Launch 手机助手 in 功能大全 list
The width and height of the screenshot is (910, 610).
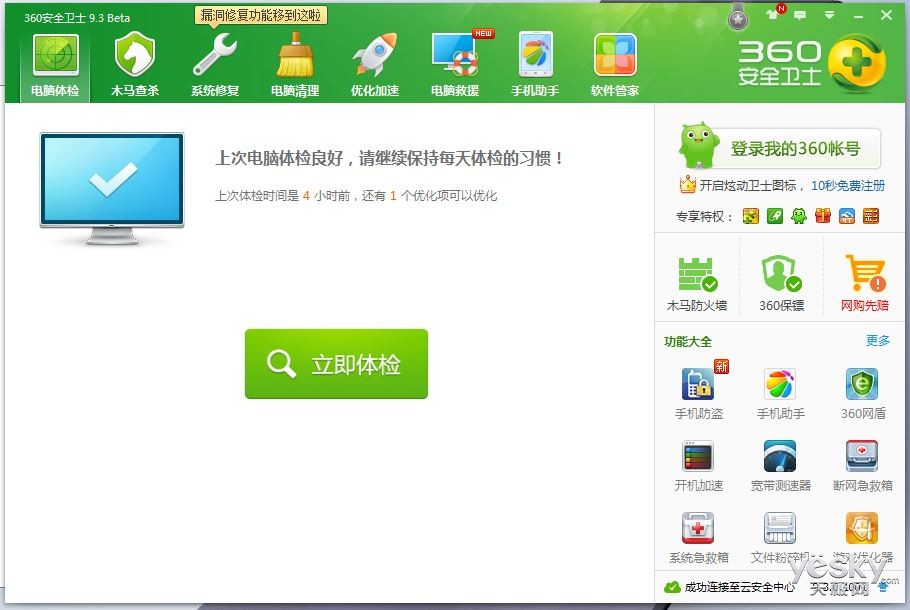point(781,392)
